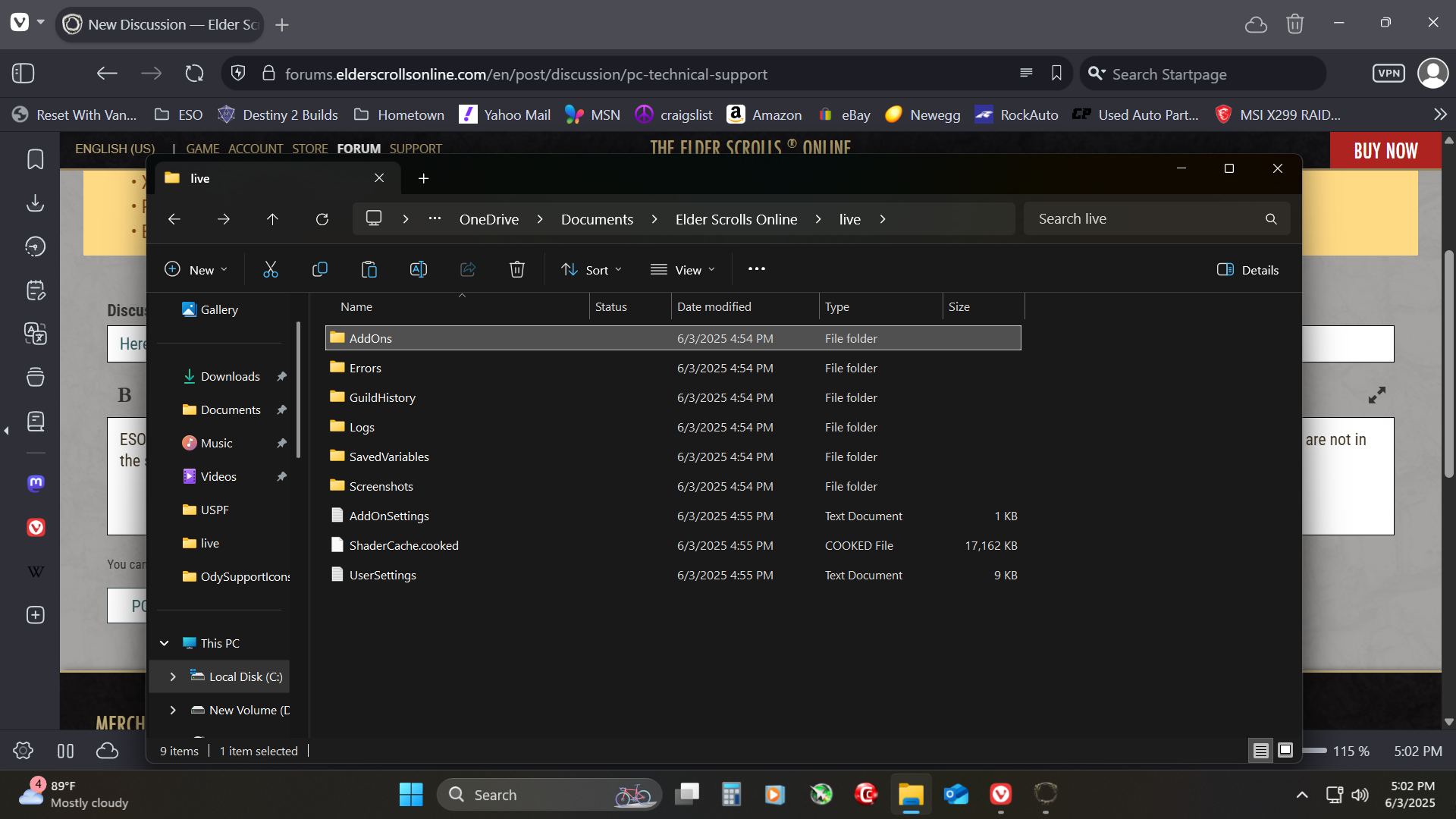The width and height of the screenshot is (1456, 819).
Task: Click the Copy icon in Explorer toolbar
Action: point(320,269)
